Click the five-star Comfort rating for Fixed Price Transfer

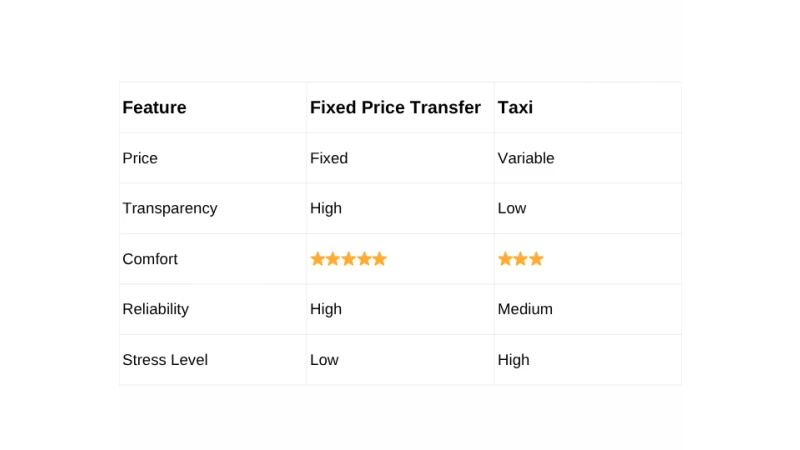click(x=348, y=259)
